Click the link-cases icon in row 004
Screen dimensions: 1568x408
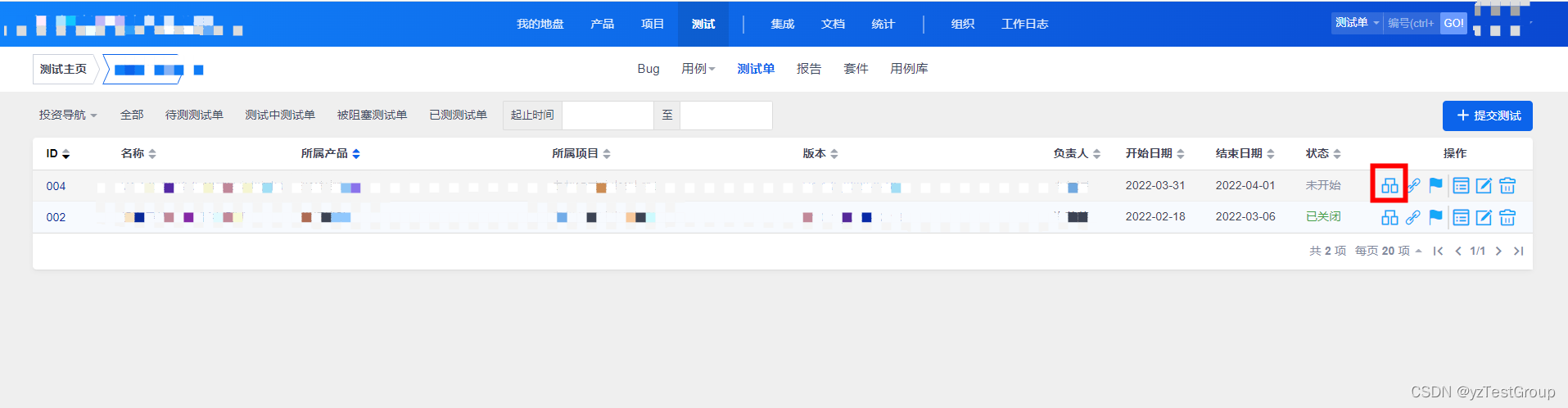[x=1413, y=186]
